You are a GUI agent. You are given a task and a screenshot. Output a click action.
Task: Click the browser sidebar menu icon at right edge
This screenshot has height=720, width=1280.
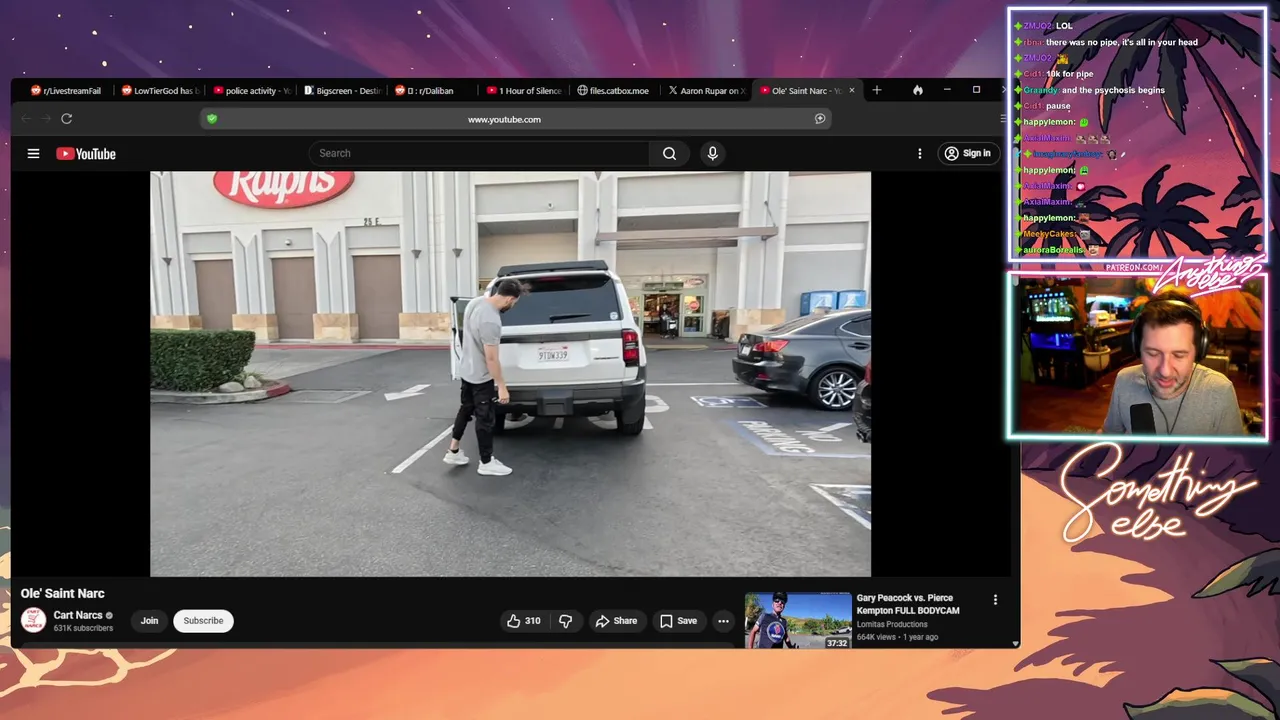pyautogui.click(x=1003, y=119)
